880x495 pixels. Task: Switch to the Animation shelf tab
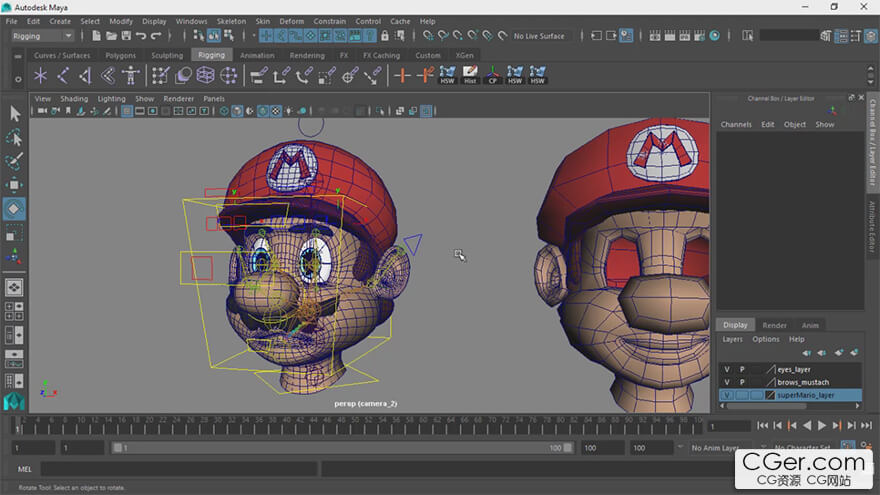click(257, 55)
